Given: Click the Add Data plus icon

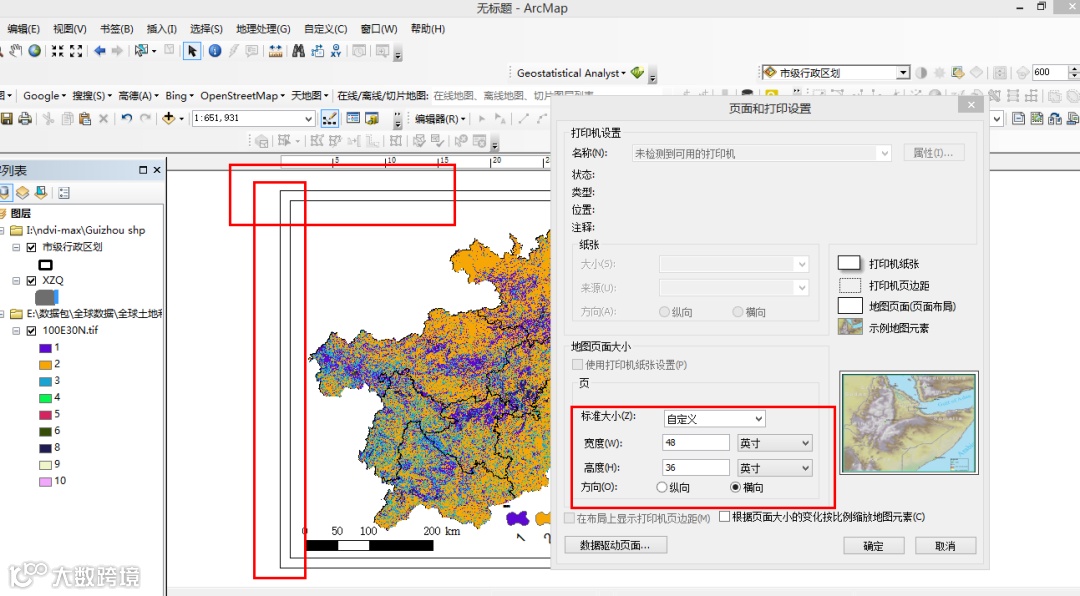Looking at the screenshot, I should [169, 119].
